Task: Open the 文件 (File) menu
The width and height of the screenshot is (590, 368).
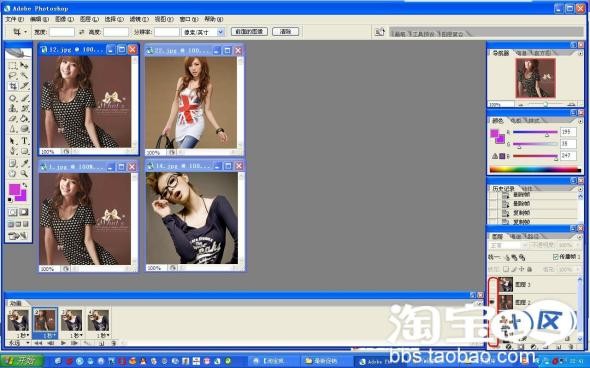Action: (x=14, y=19)
